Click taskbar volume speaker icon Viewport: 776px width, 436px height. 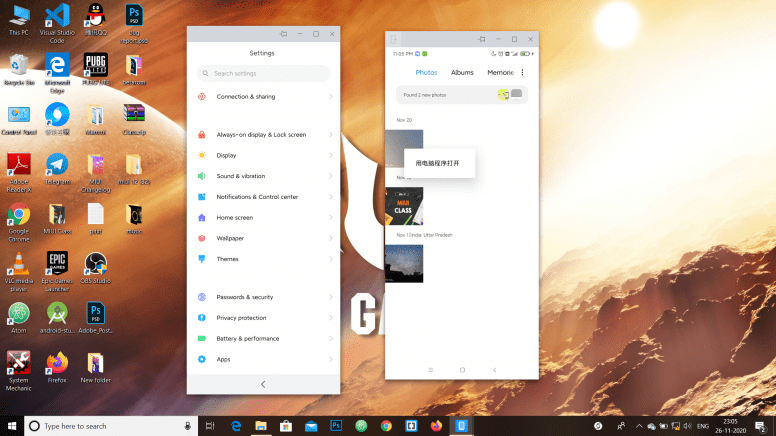pos(687,426)
